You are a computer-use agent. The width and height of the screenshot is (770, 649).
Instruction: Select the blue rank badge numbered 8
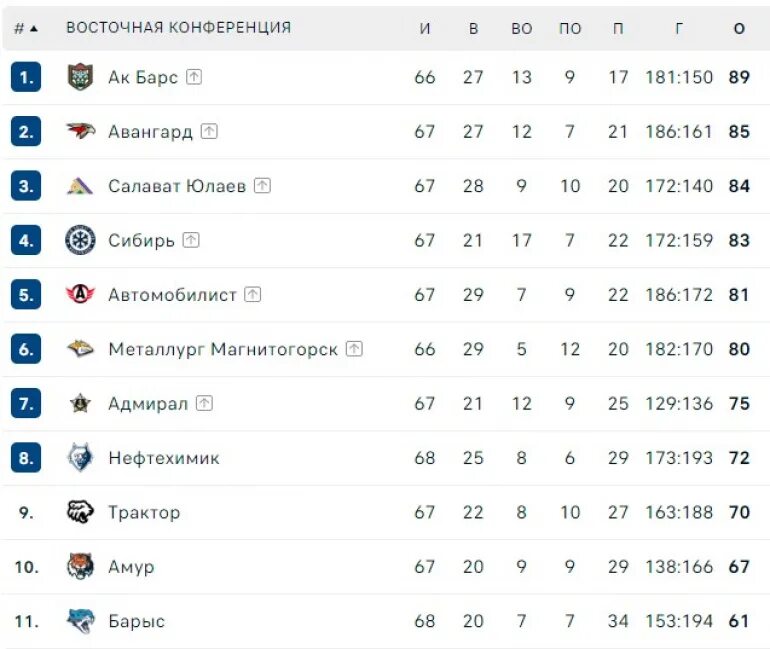(x=26, y=458)
